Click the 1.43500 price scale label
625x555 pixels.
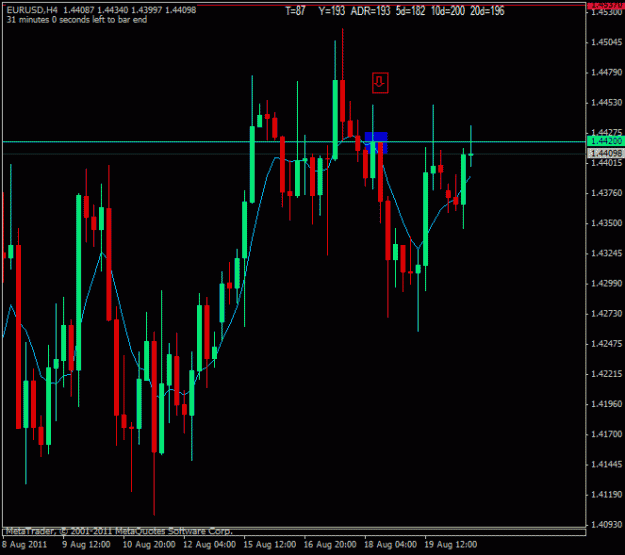pos(606,223)
